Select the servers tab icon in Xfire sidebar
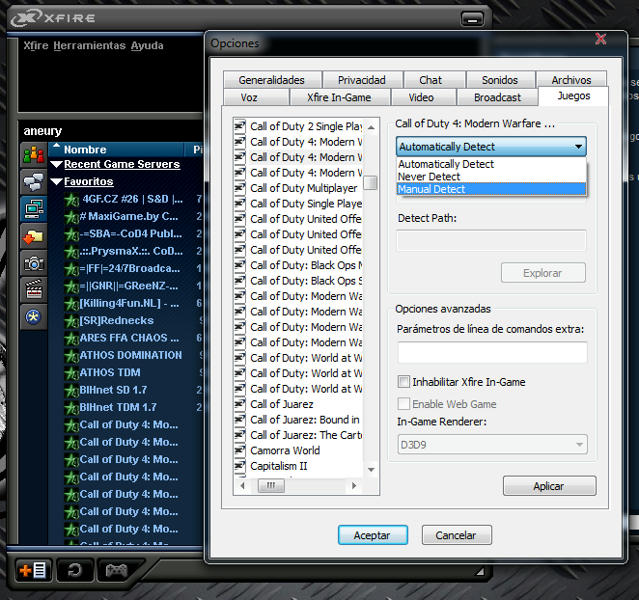The image size is (639, 600). pyautogui.click(x=34, y=209)
